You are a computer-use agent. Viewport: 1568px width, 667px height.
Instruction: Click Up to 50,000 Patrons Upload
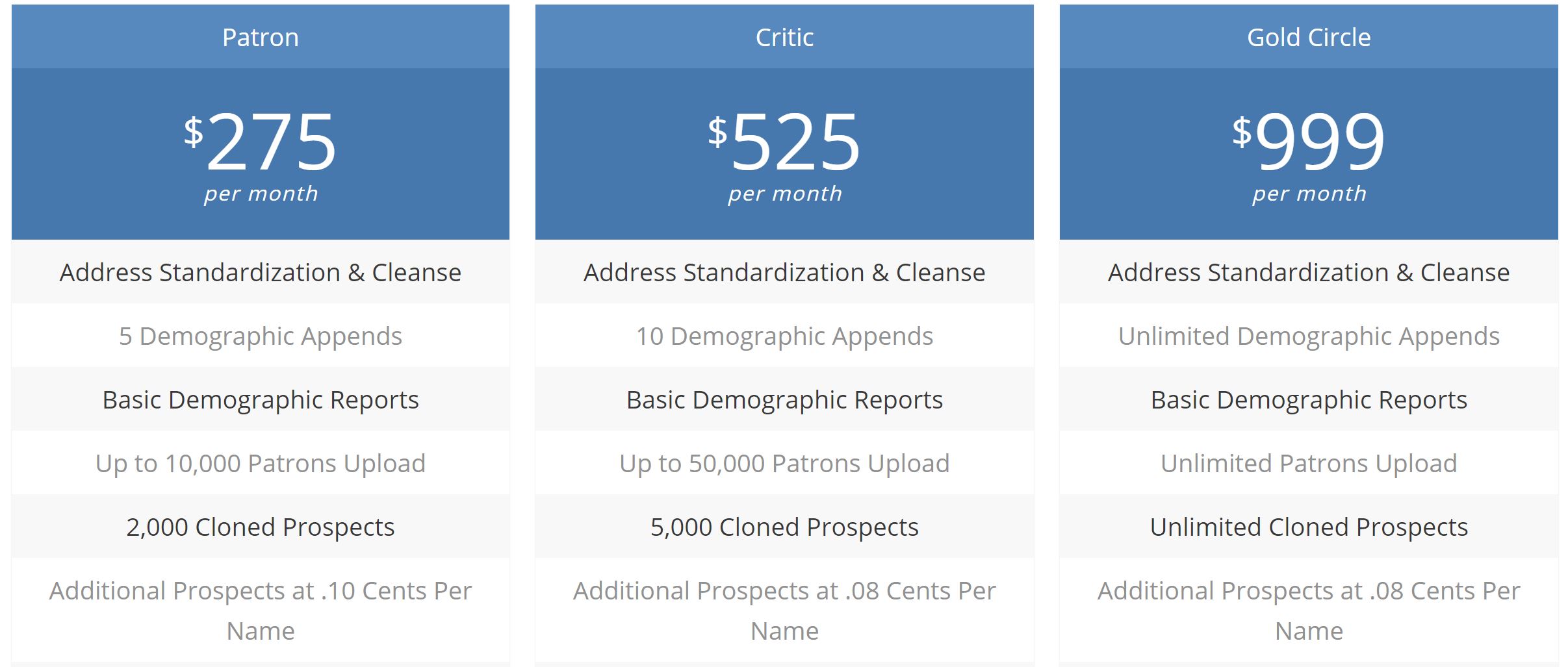[784, 464]
